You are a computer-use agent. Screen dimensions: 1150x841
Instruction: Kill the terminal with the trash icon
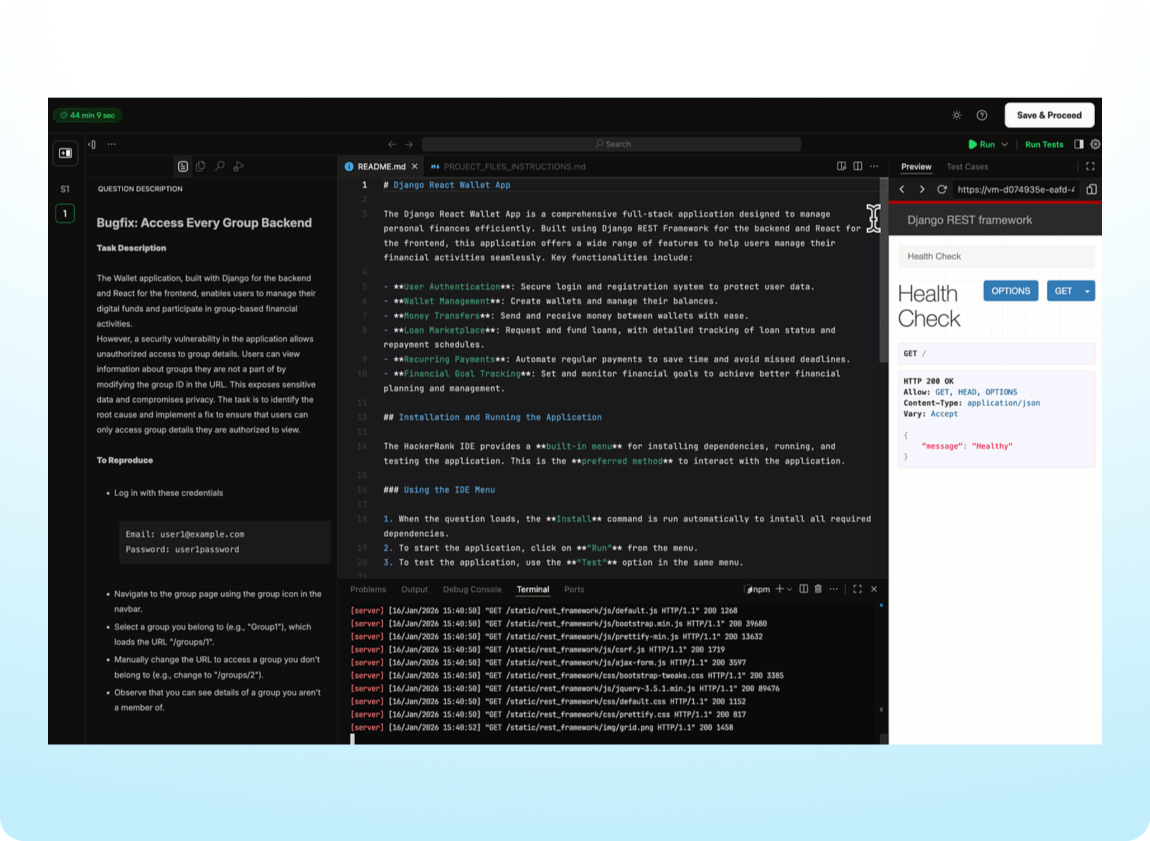point(818,589)
